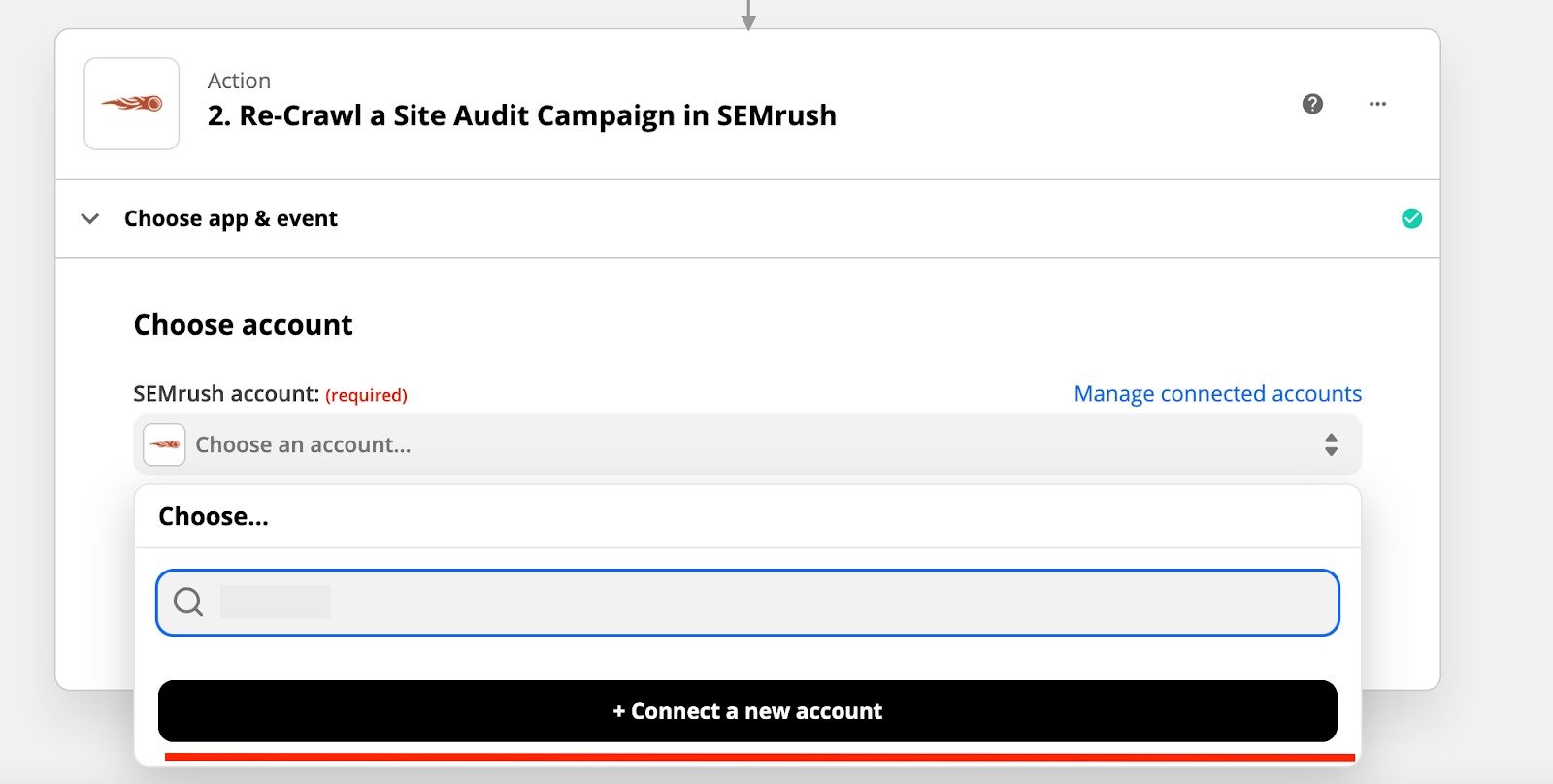Collapse the Choose app & event chevron
The width and height of the screenshot is (1553, 784).
click(x=90, y=218)
